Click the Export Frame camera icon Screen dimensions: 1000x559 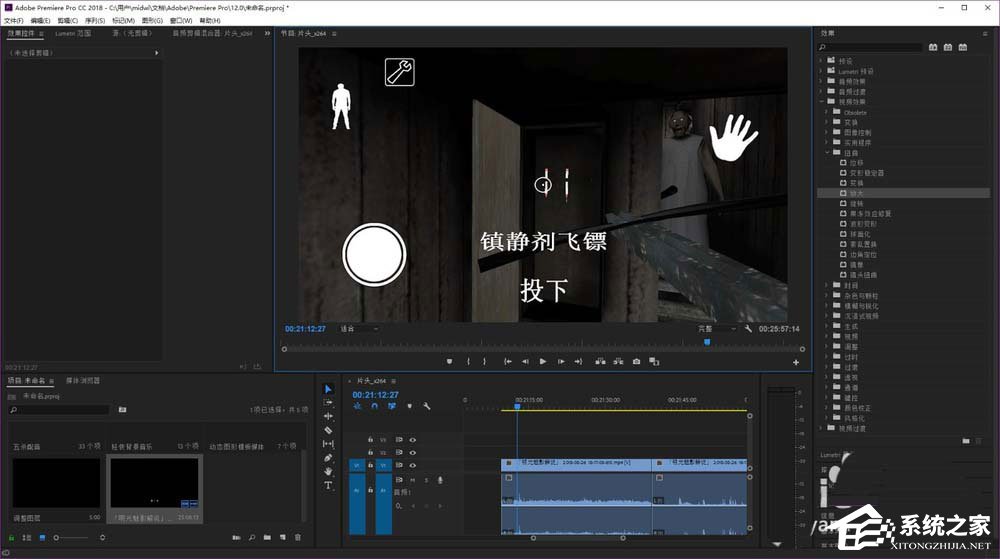(636, 361)
